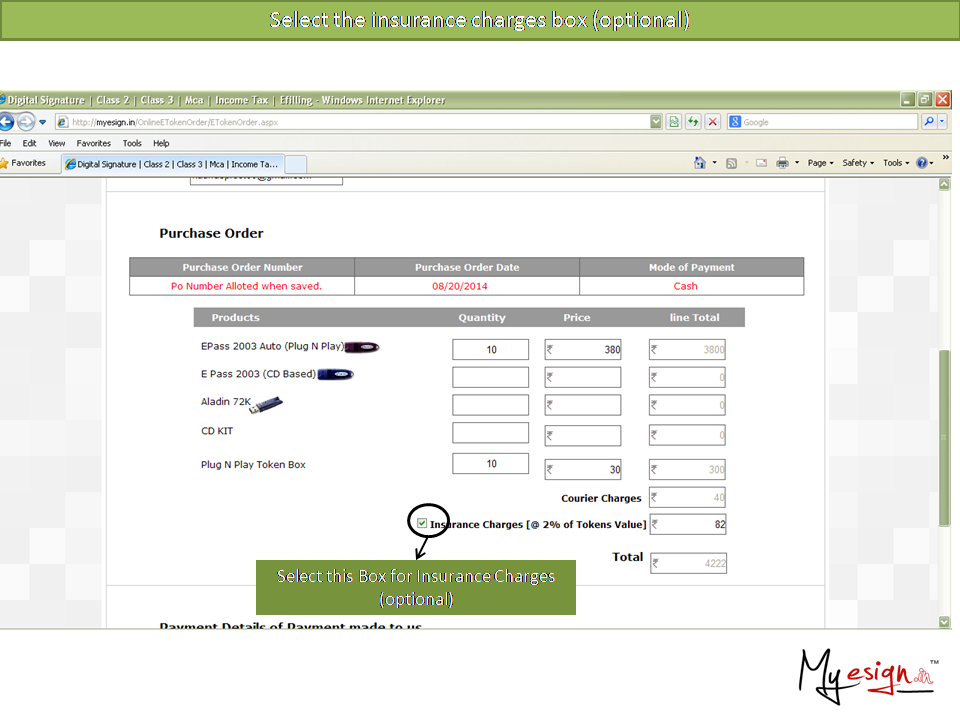
Task: Click the Read Mail envelope icon
Action: click(761, 163)
